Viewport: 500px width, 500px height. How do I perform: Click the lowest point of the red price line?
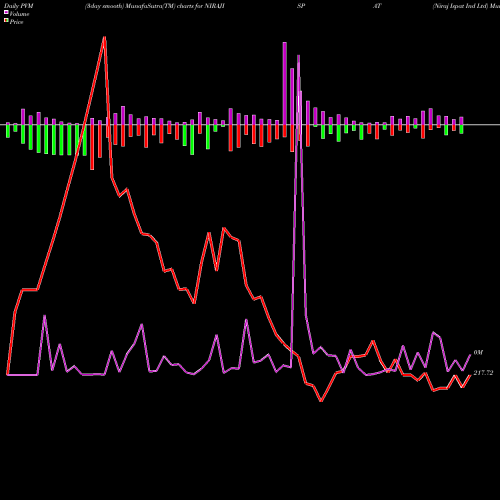pos(321,401)
